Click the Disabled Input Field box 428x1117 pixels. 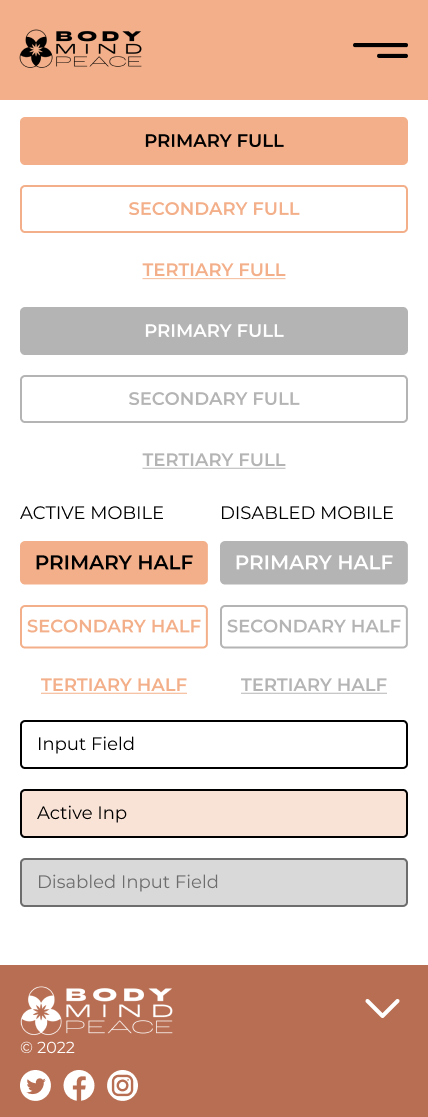[x=214, y=883]
